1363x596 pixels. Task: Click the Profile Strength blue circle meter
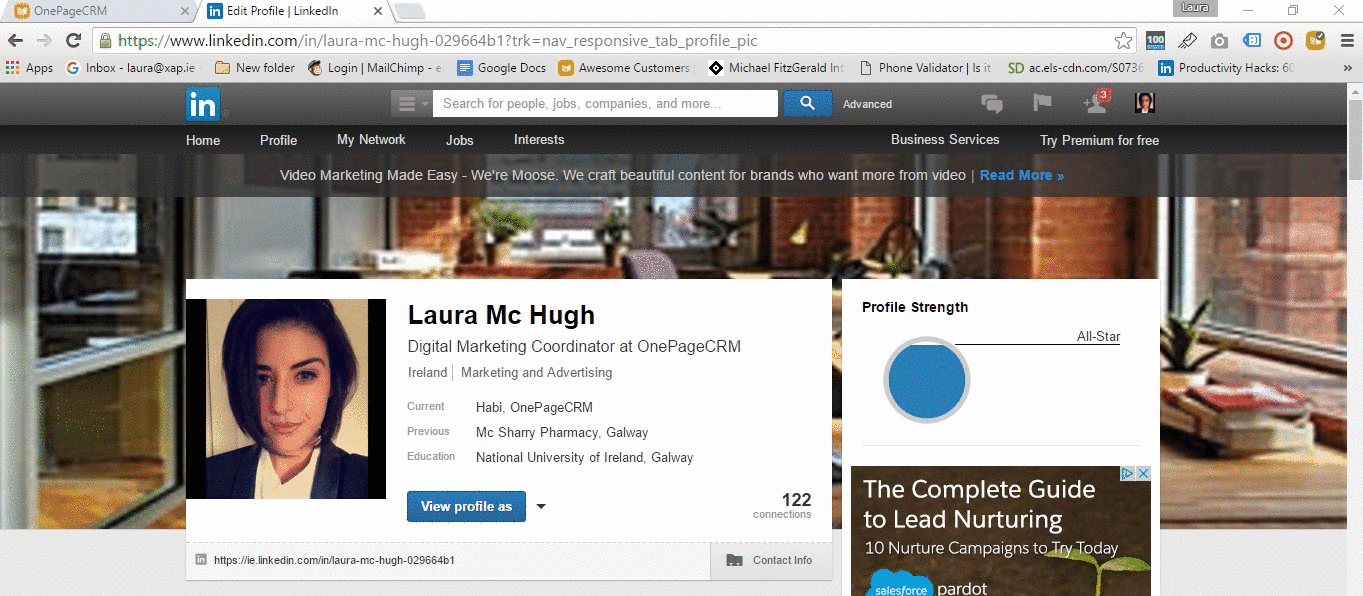pyautogui.click(x=927, y=380)
